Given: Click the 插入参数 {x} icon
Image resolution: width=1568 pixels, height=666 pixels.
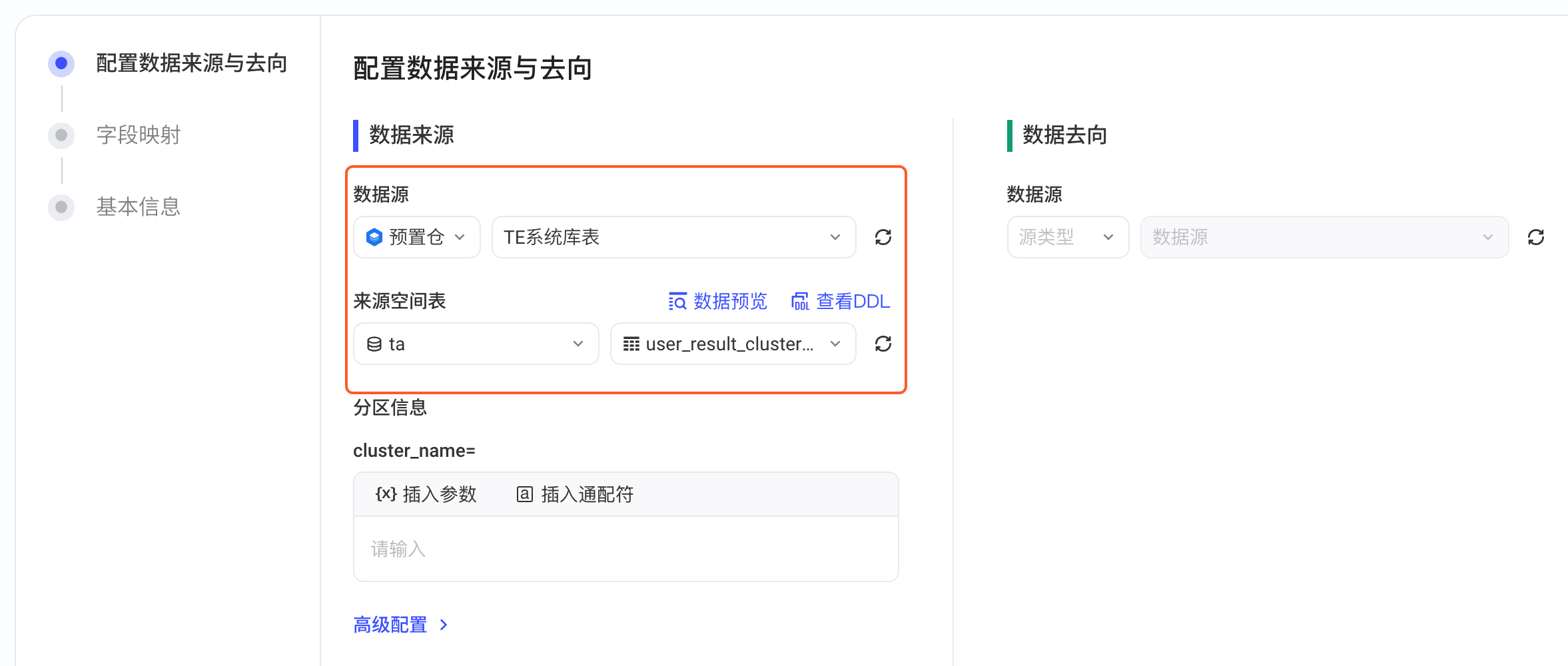Looking at the screenshot, I should [x=386, y=494].
